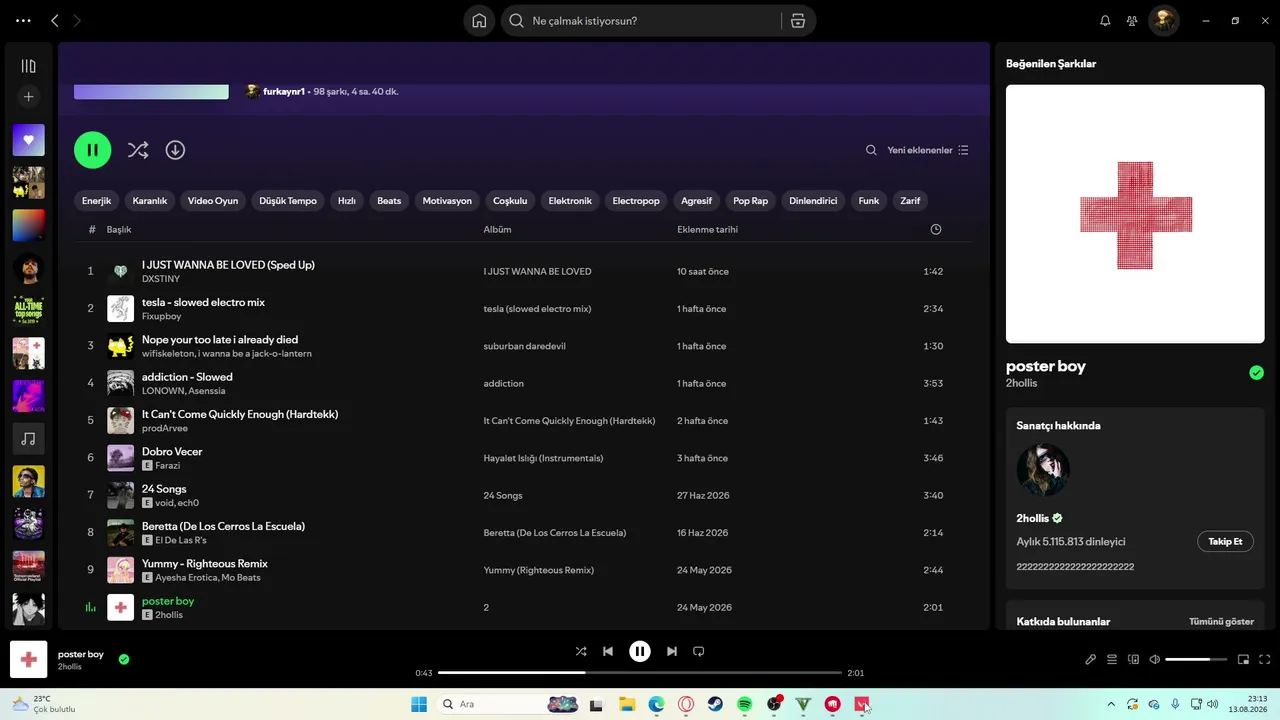1280x720 pixels.
Task: Go back with the left arrow
Action: [55, 21]
